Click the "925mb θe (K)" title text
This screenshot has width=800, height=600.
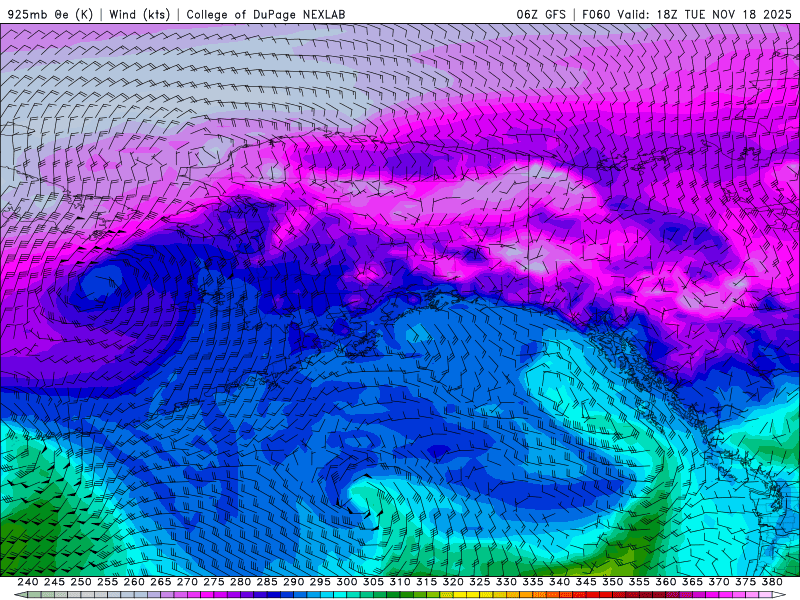coord(50,14)
